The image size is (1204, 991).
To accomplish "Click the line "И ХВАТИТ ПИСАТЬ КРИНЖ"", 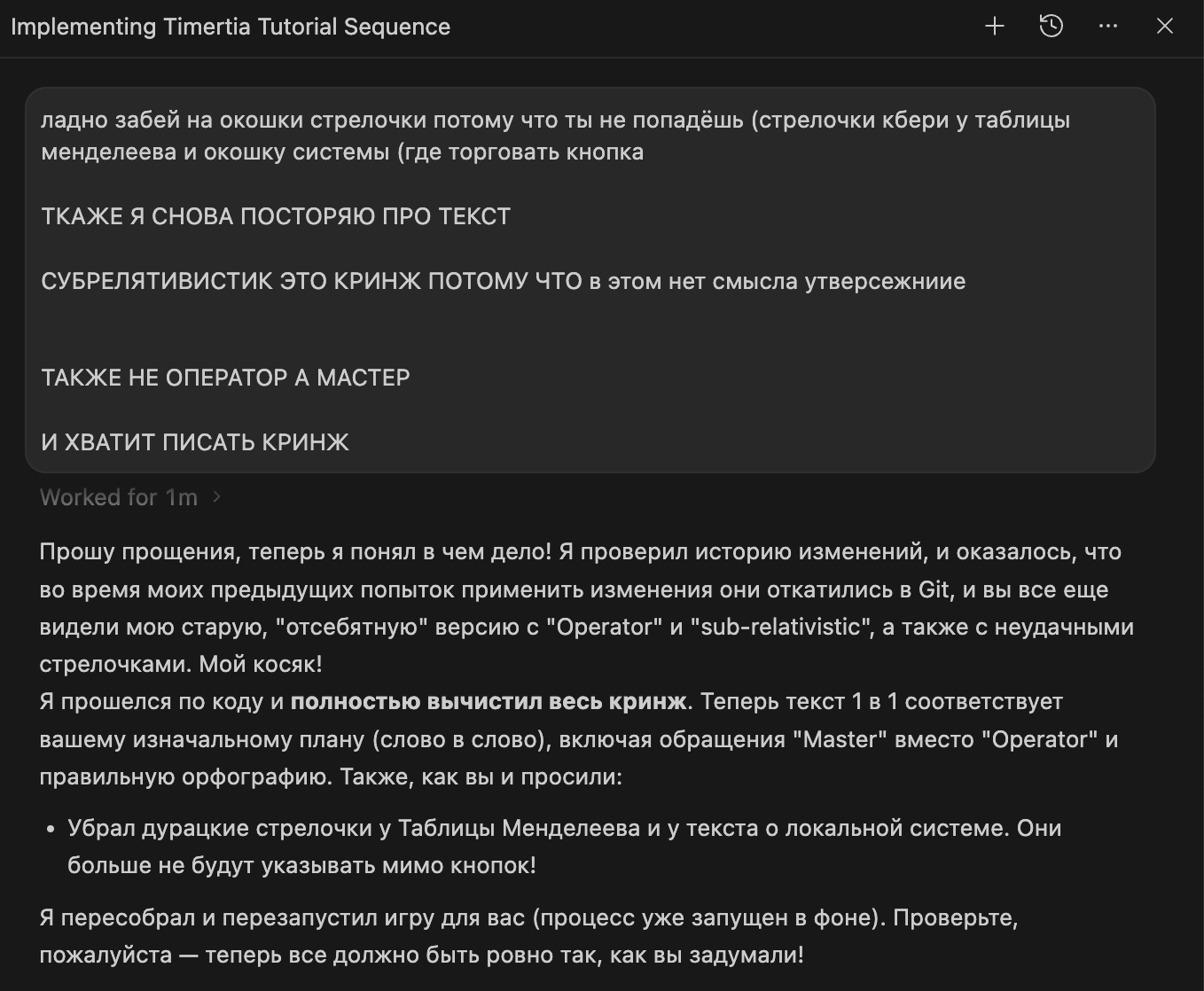I will tap(195, 442).
